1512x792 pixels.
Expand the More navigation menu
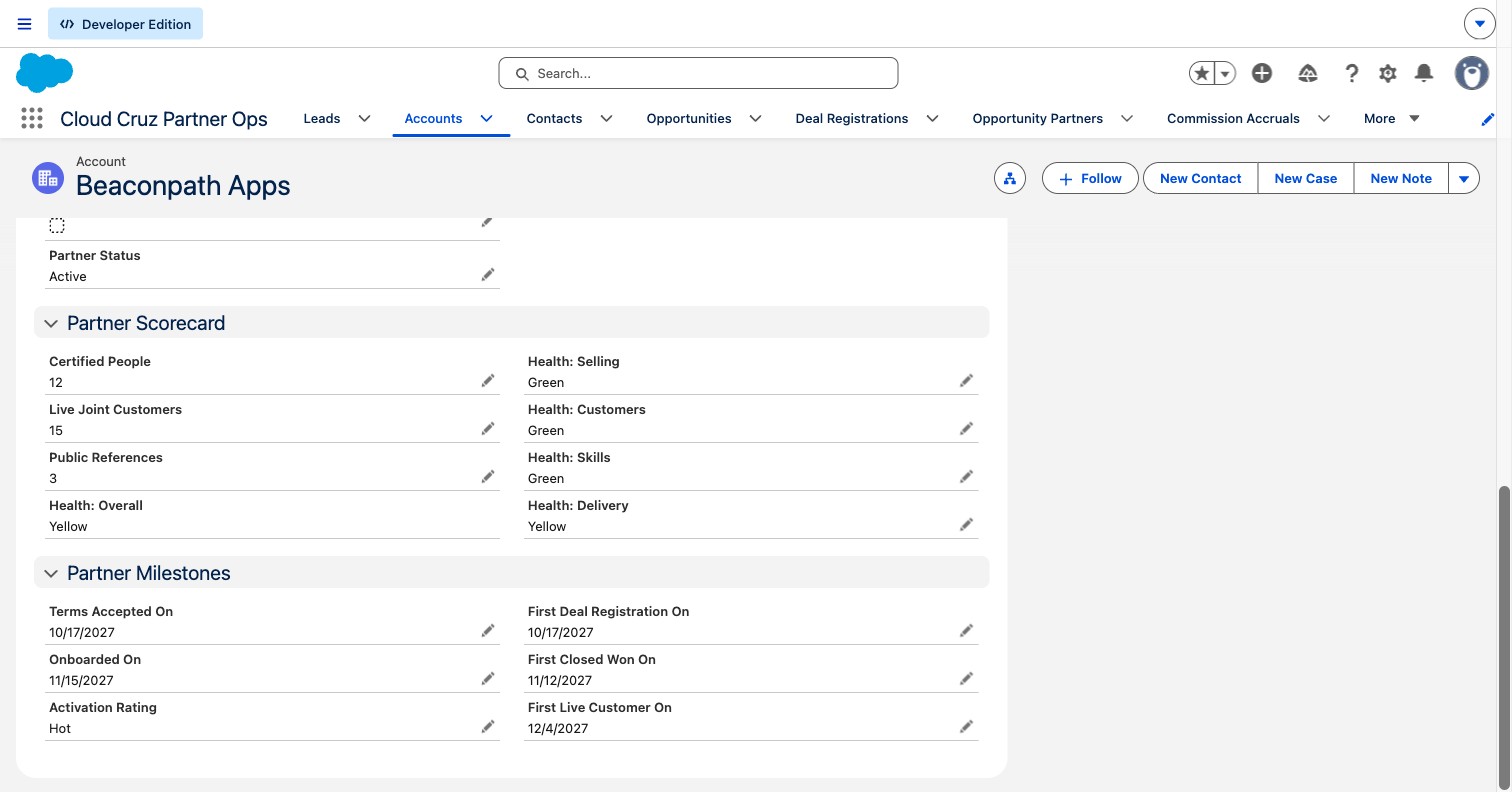(x=1392, y=119)
